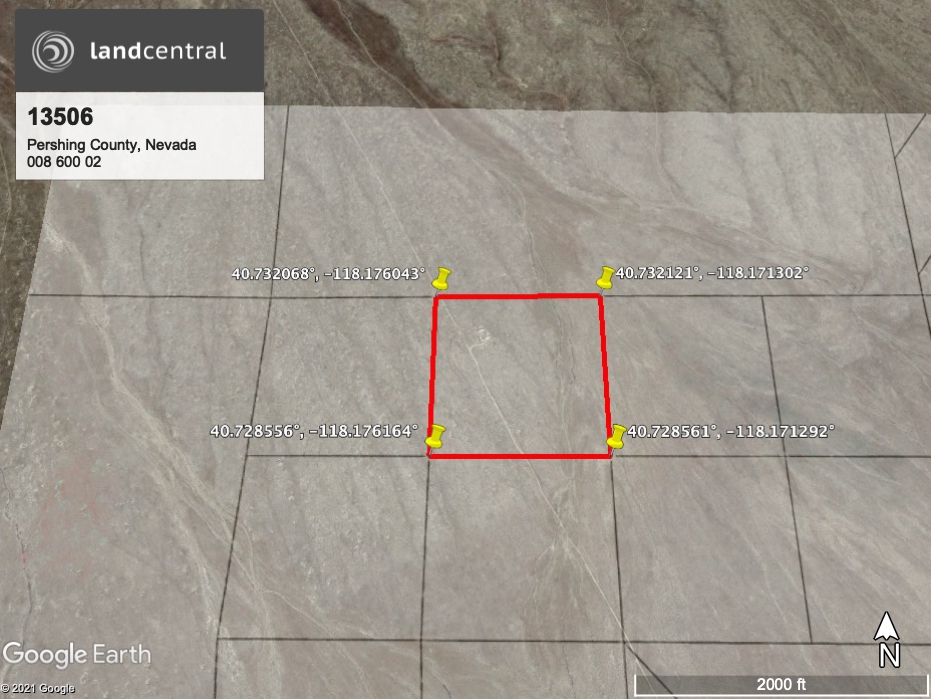Click the N letter below the compass arrow
Viewport: 931px width, 699px height.
tap(887, 655)
